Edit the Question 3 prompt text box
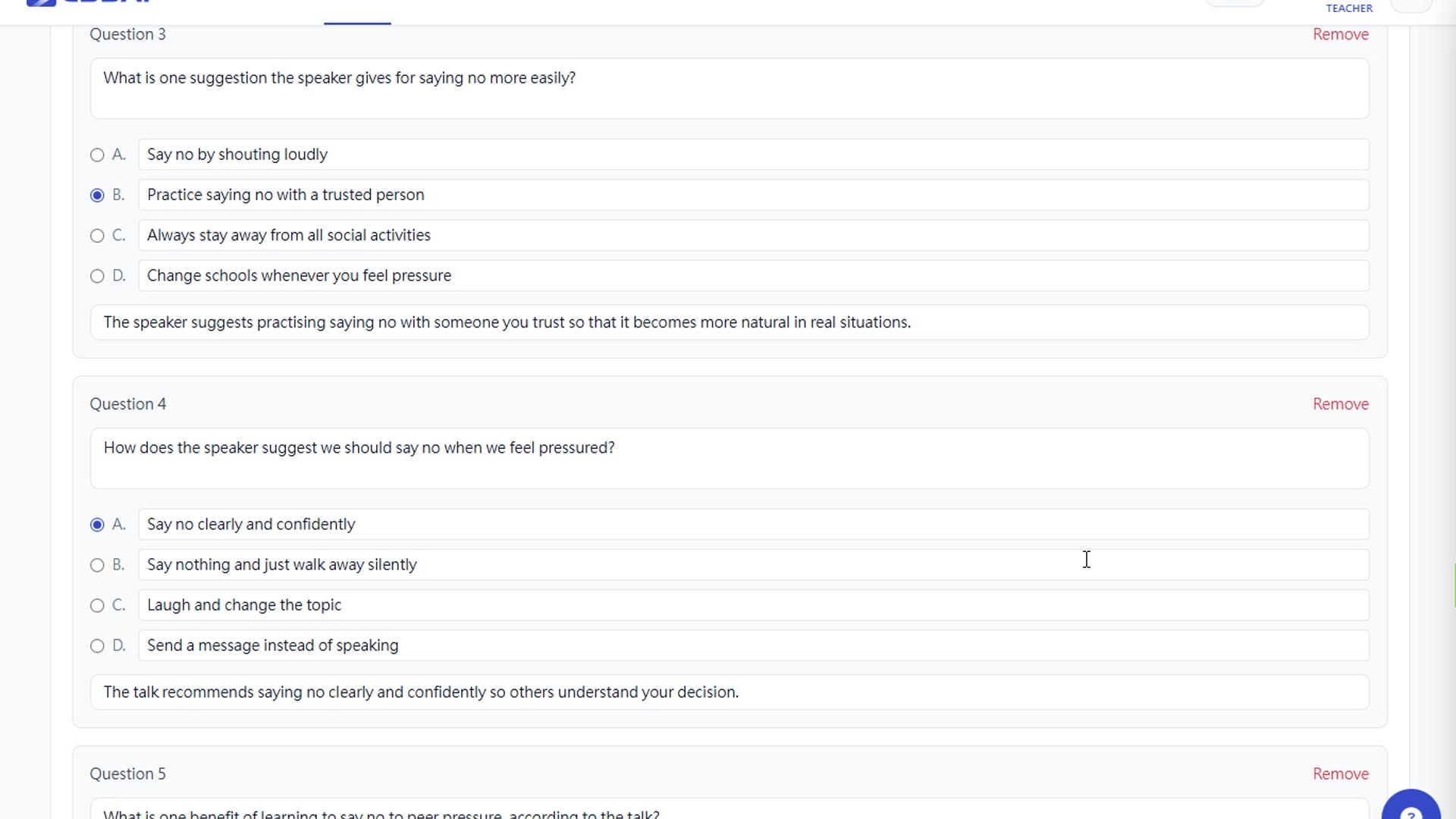Viewport: 1456px width, 819px height. tap(729, 88)
